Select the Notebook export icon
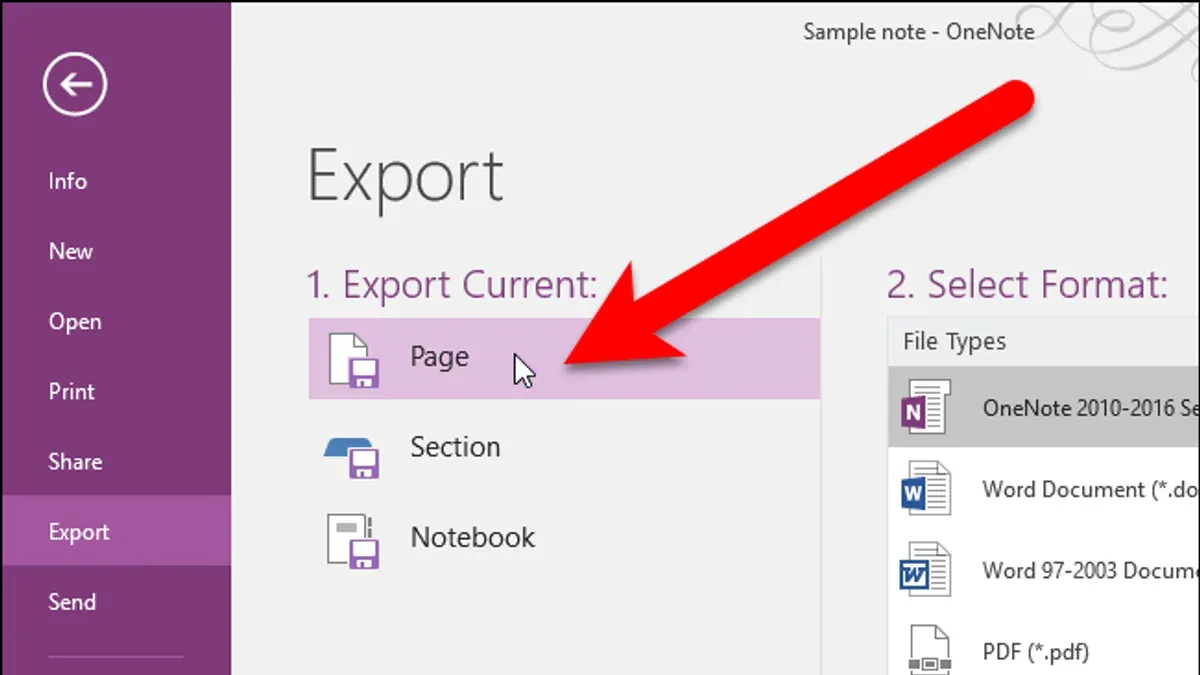 (x=353, y=540)
